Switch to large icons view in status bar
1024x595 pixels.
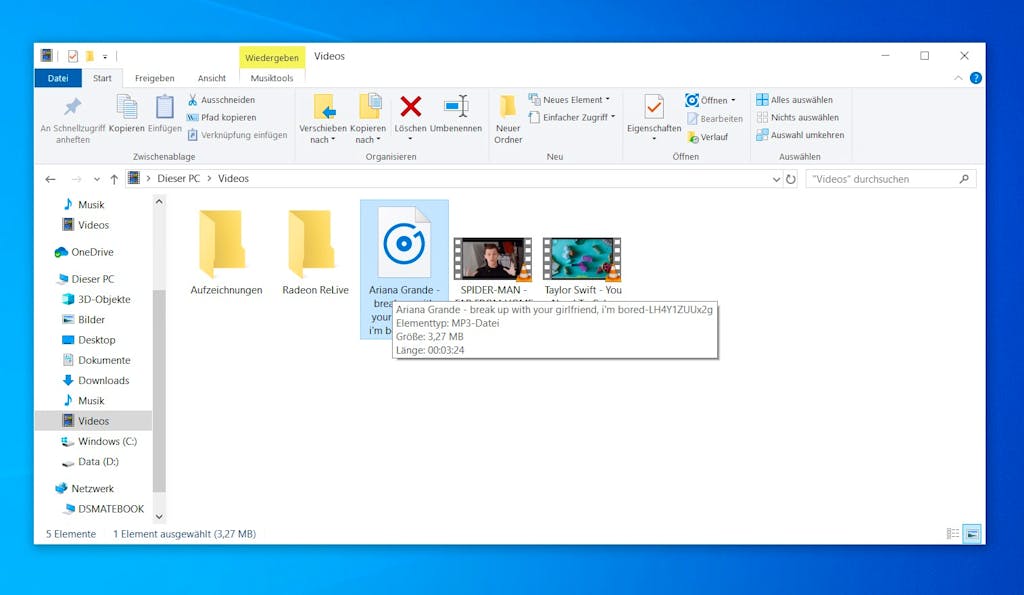click(x=972, y=534)
